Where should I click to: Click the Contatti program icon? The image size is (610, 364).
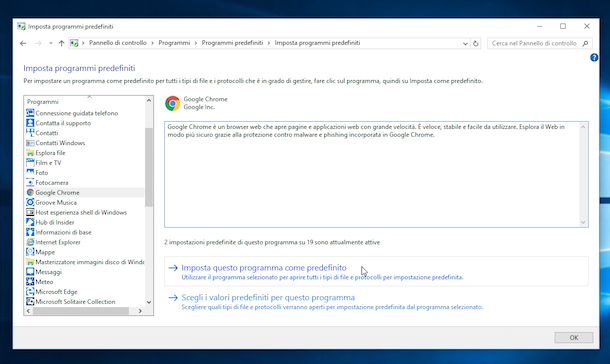pos(30,133)
